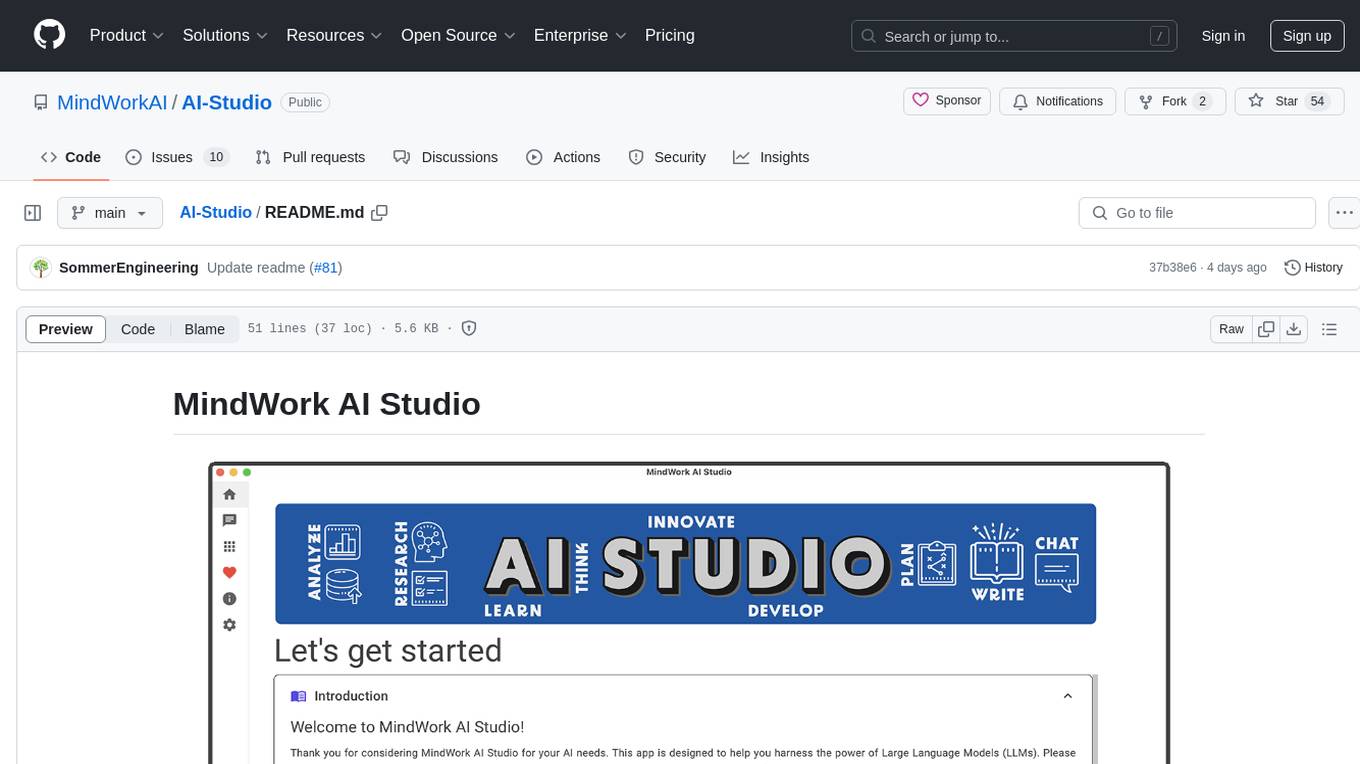Click the chat icon in app sidebar

[229, 520]
